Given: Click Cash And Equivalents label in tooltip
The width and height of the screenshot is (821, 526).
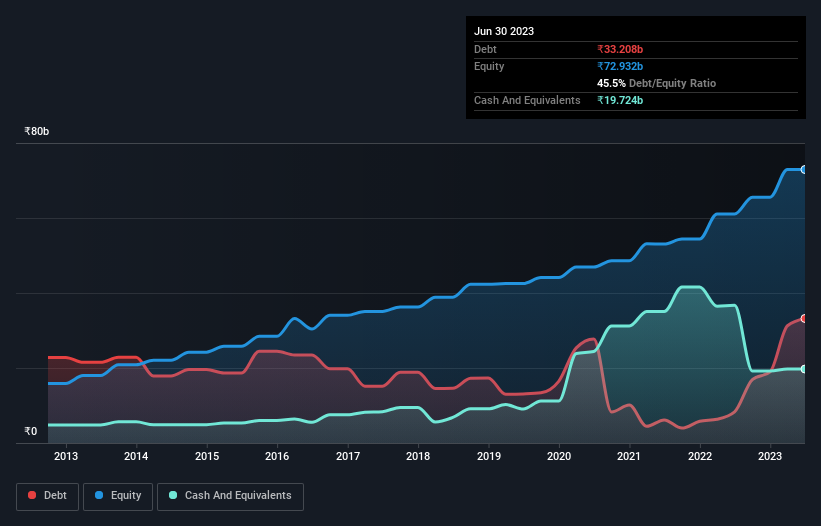Looking at the screenshot, I should [x=527, y=100].
